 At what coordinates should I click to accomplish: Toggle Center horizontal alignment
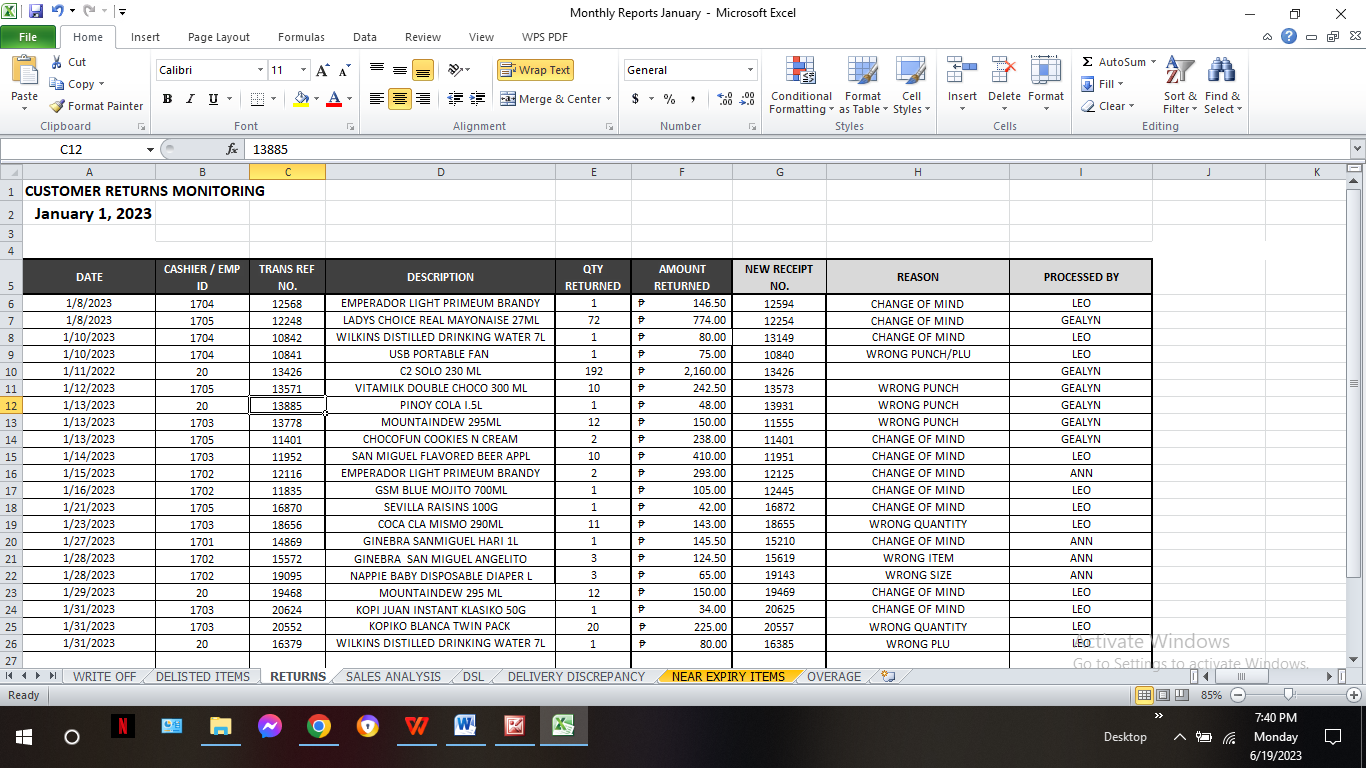click(399, 99)
